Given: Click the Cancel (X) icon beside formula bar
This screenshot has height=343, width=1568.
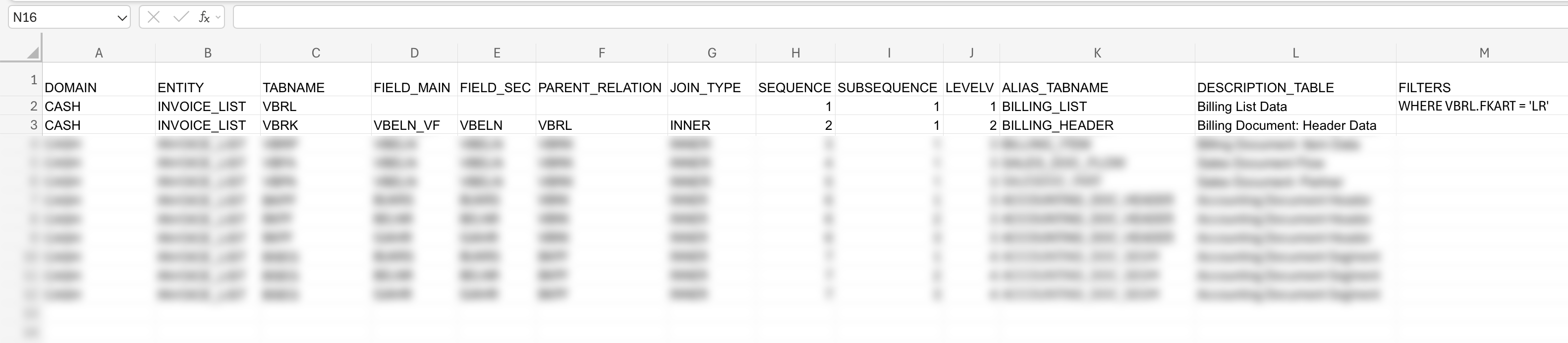Looking at the screenshot, I should click(154, 16).
